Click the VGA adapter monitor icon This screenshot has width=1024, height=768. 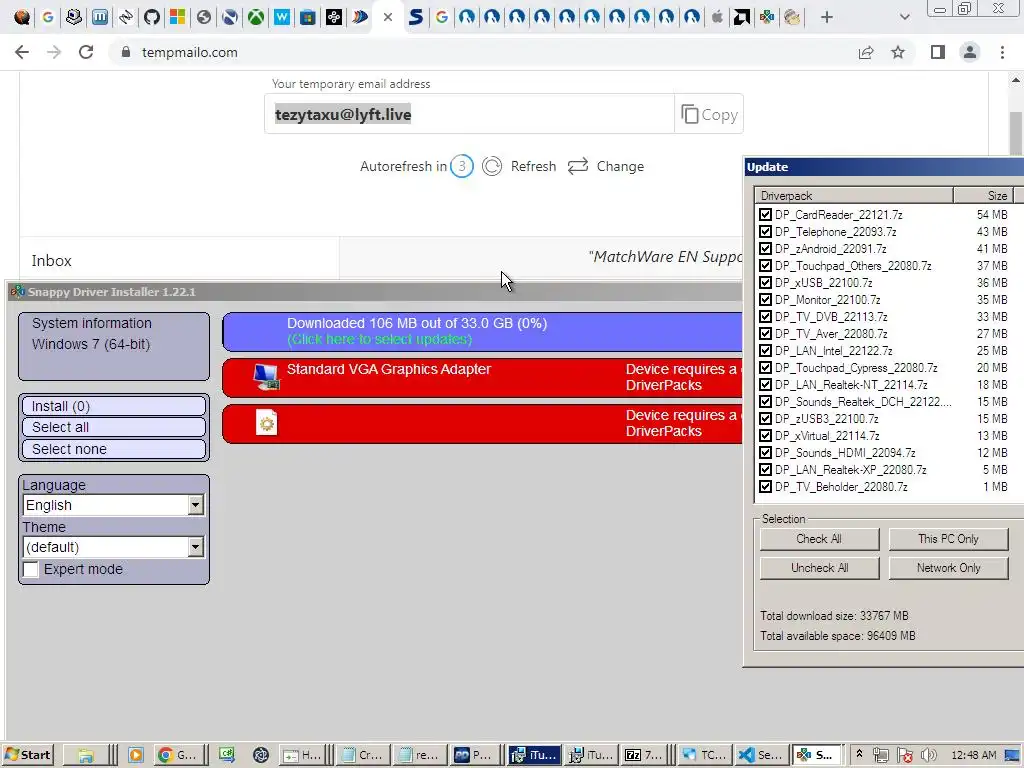coord(266,377)
